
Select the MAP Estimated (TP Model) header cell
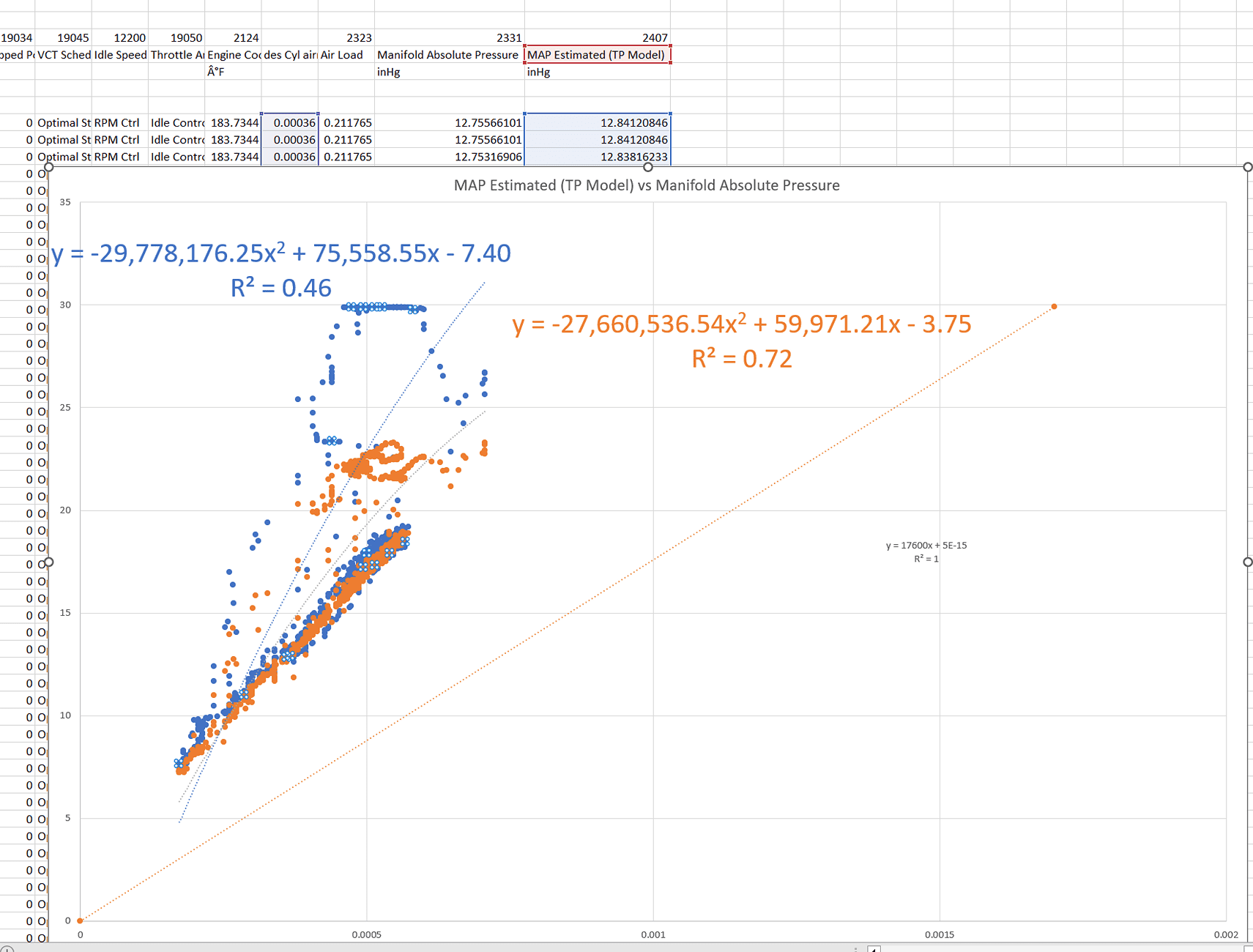point(597,55)
